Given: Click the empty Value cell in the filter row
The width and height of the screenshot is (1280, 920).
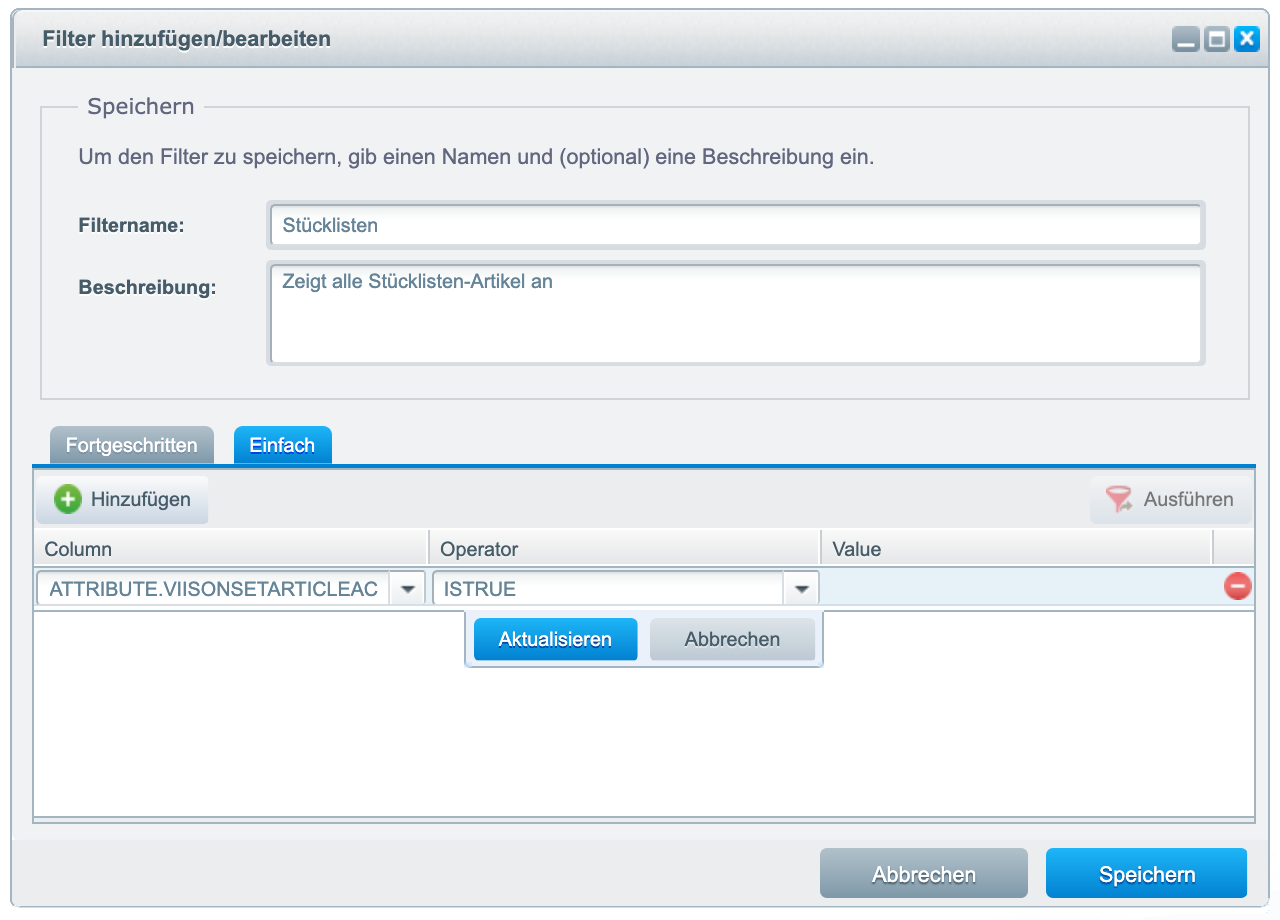Looking at the screenshot, I should (1015, 588).
